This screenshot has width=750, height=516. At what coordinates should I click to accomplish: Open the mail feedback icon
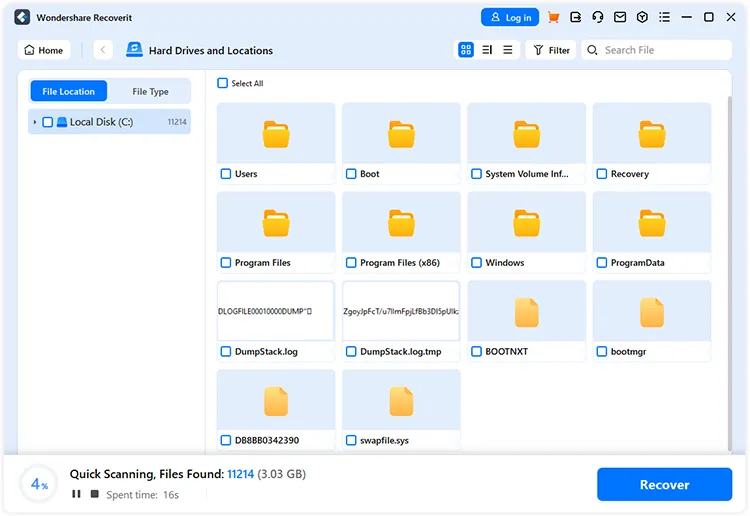[620, 17]
